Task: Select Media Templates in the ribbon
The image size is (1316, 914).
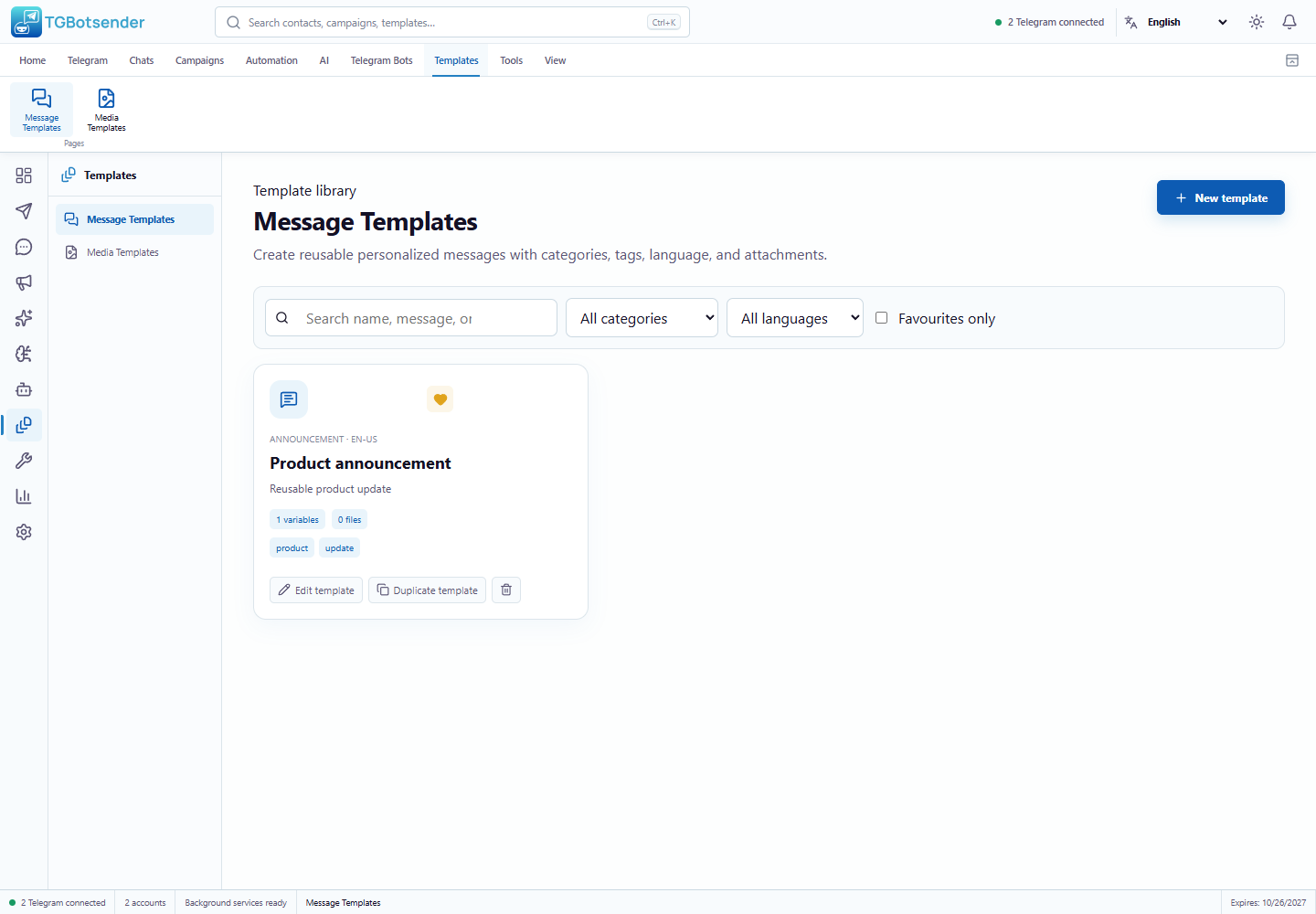Action: 107,110
